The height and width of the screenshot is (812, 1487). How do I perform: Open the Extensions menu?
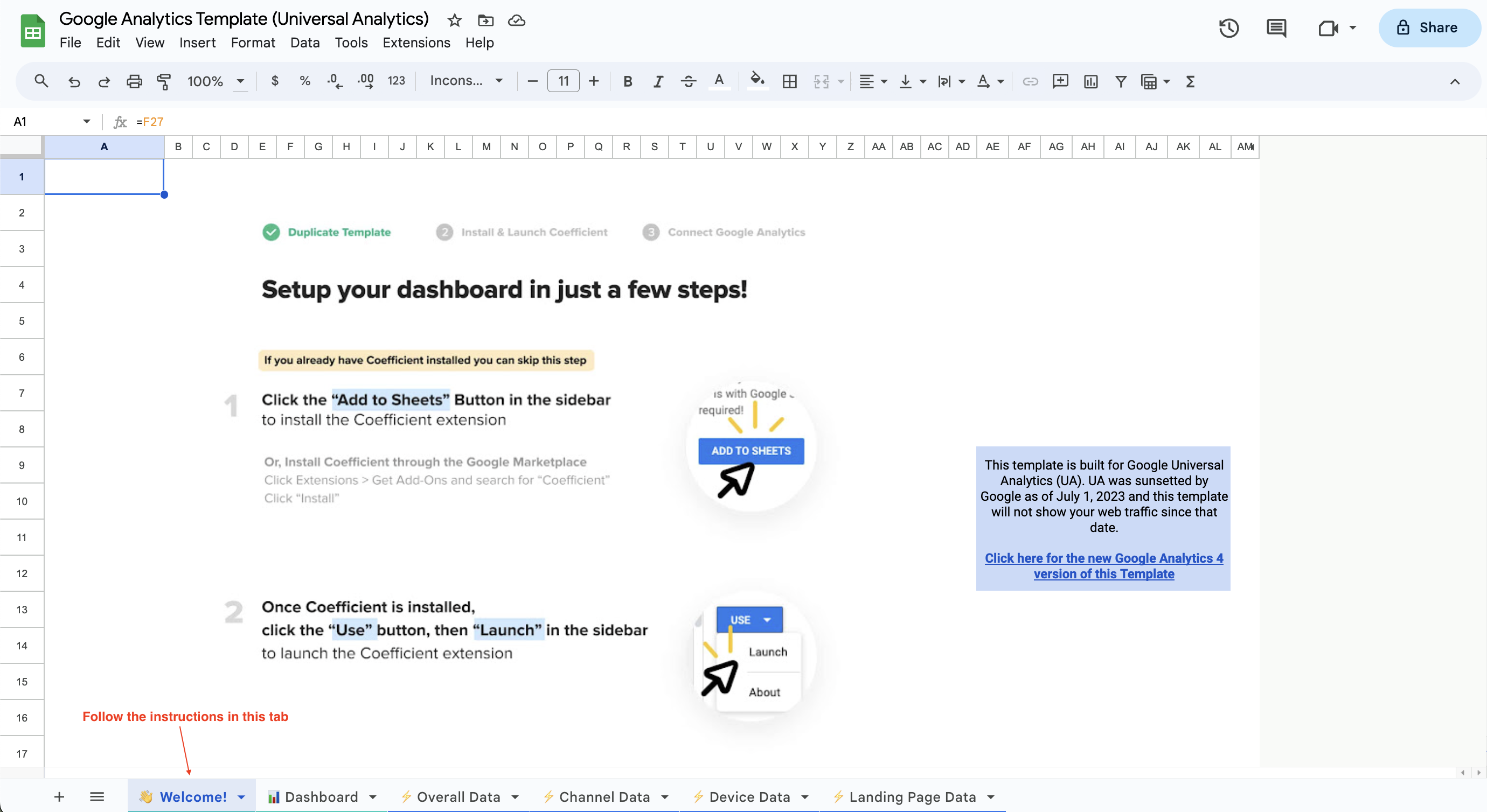tap(416, 43)
